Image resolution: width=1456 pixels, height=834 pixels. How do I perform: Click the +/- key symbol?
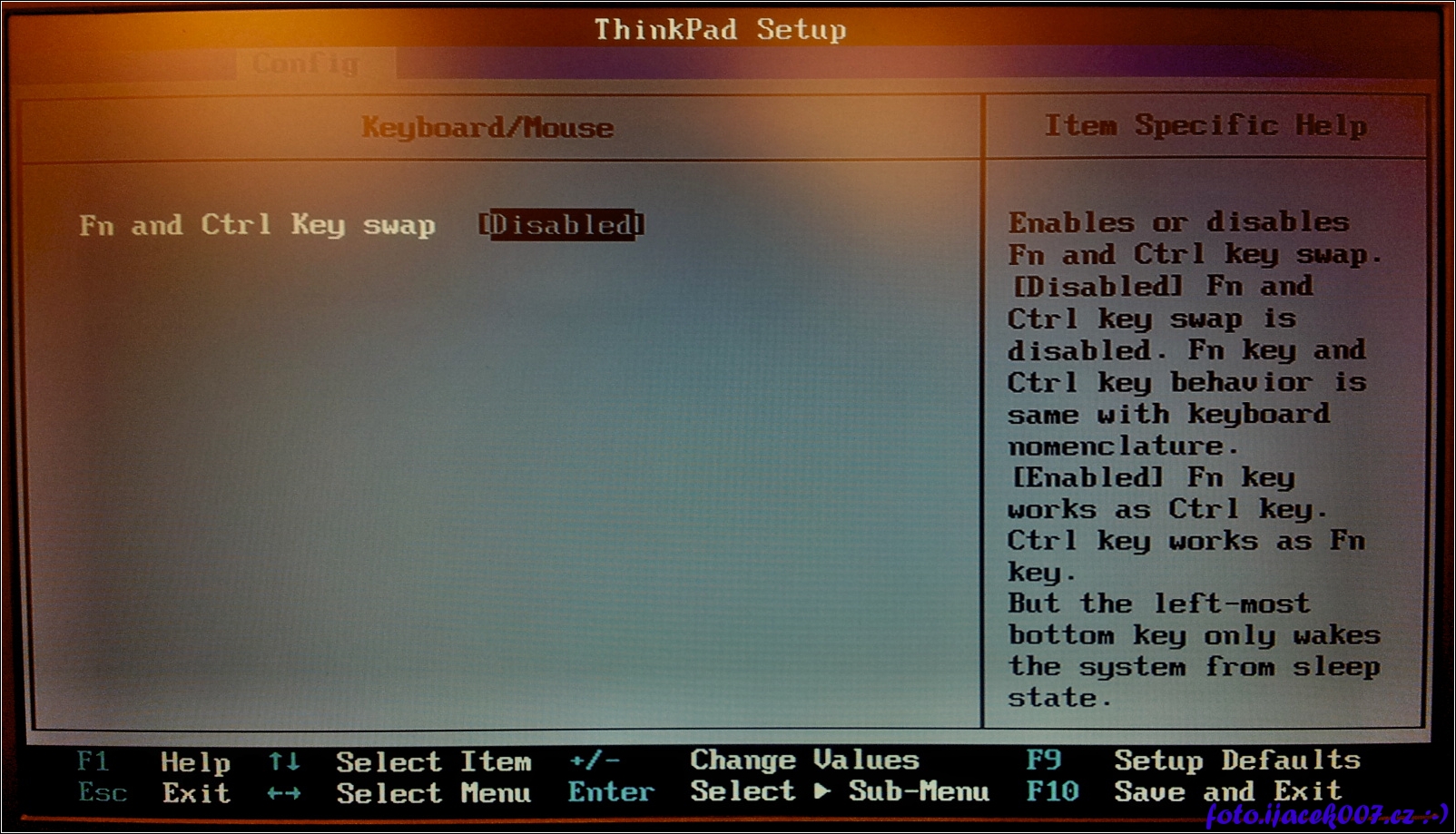(x=595, y=760)
